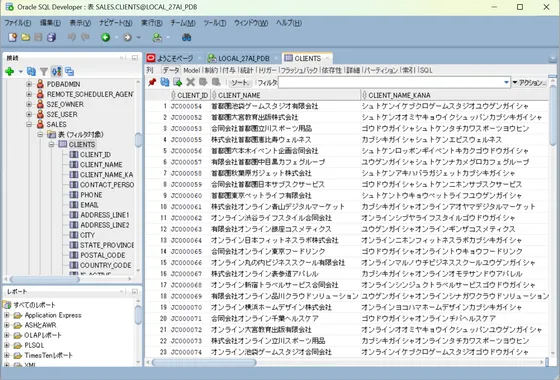The height and width of the screenshot is (380, 560).
Task: Open the ファイル menu
Action: (18, 23)
